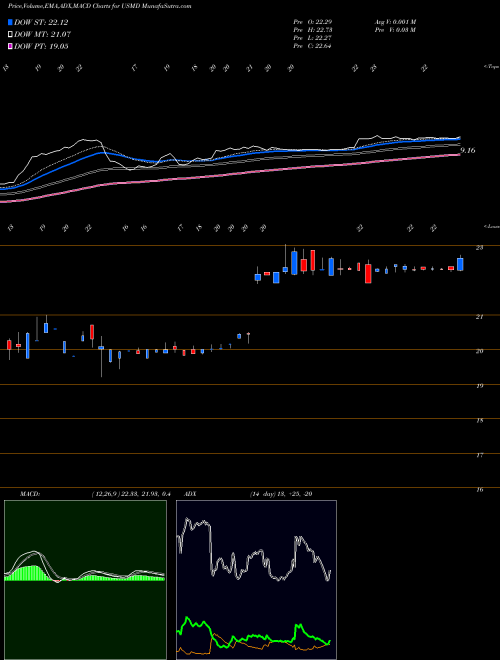Click the 'Pre O: 22.29' value

[313, 22]
